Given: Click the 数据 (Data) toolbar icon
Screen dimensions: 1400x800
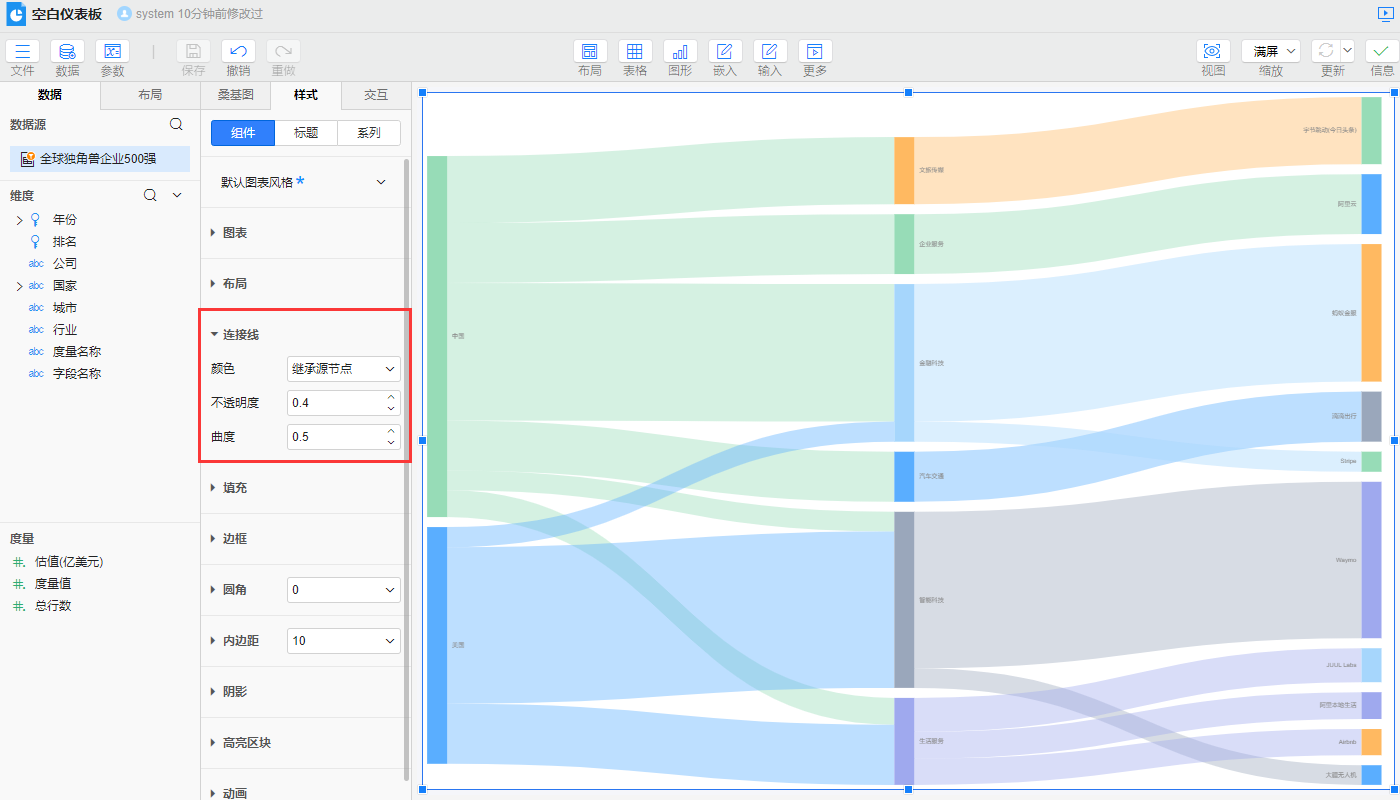Looking at the screenshot, I should tap(67, 52).
